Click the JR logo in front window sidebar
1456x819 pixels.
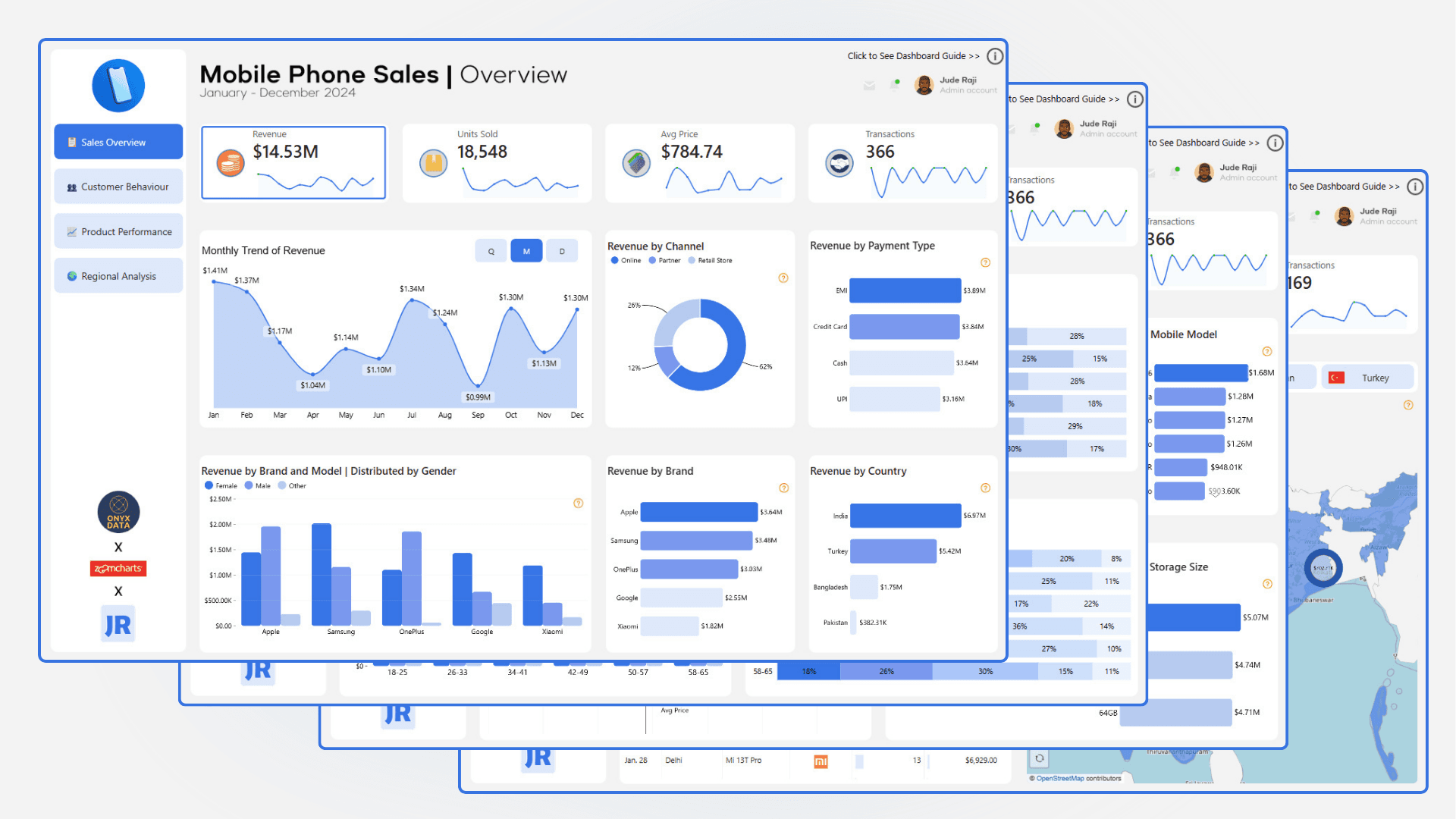(x=118, y=624)
